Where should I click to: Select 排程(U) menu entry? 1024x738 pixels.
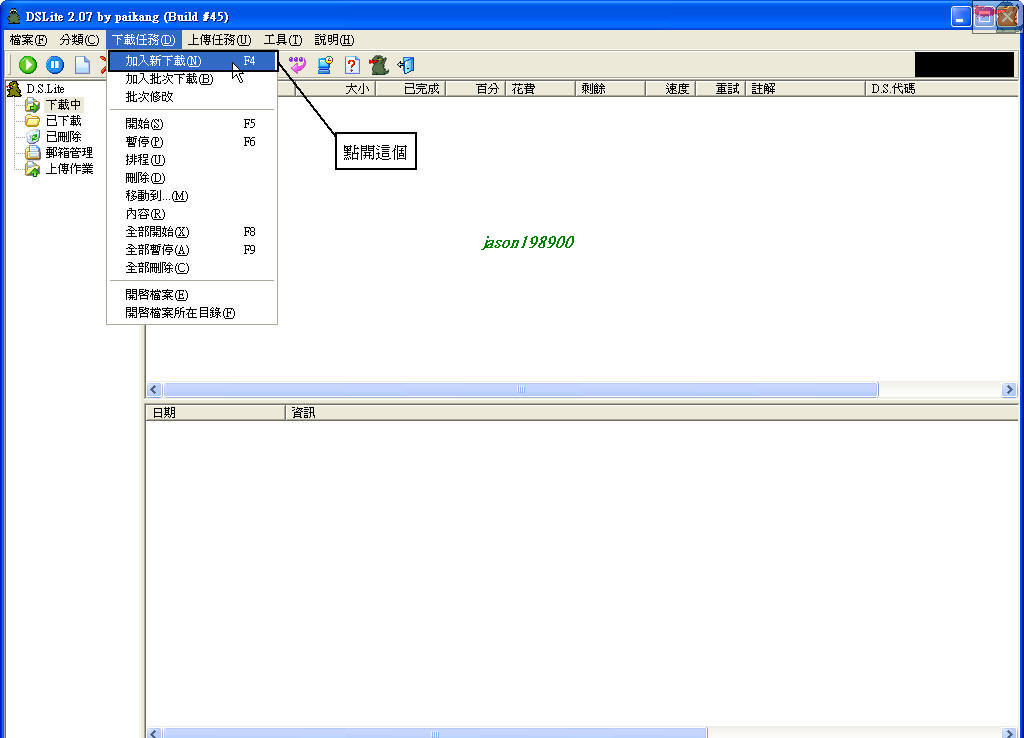(x=193, y=159)
